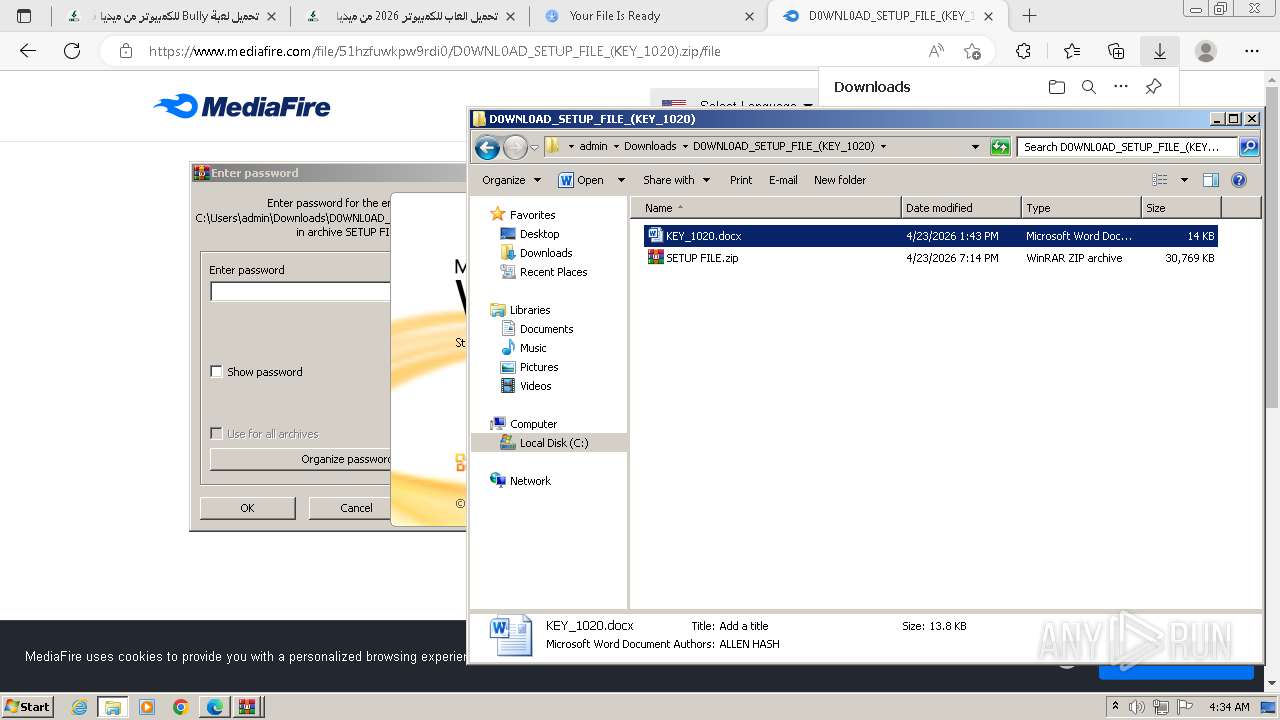Viewport: 1280px width, 720px height.
Task: Open recent pages dropdown in Explorer
Action: (x=534, y=148)
